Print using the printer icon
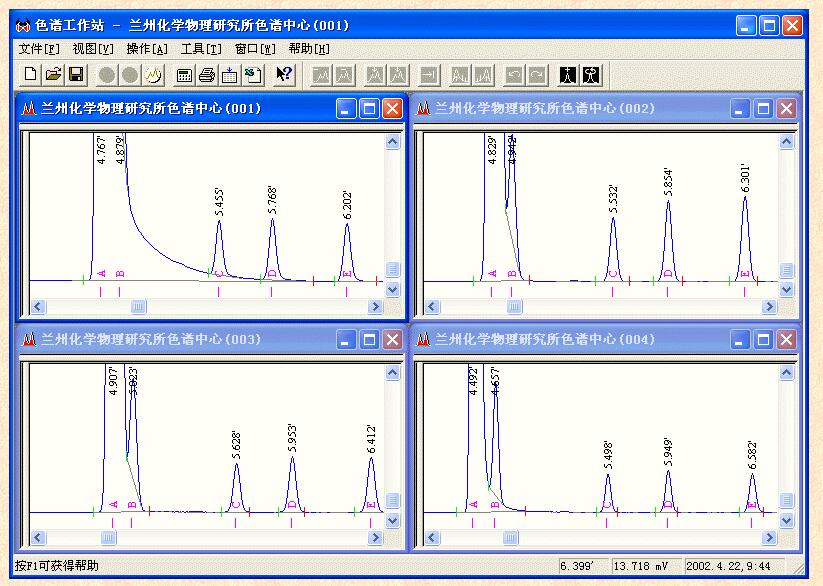Viewport: 823px width, 586px height. click(206, 75)
